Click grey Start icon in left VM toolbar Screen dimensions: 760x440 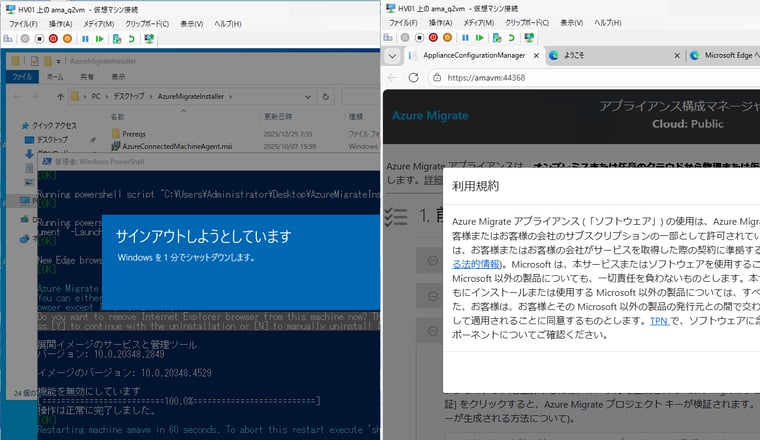(x=25, y=39)
